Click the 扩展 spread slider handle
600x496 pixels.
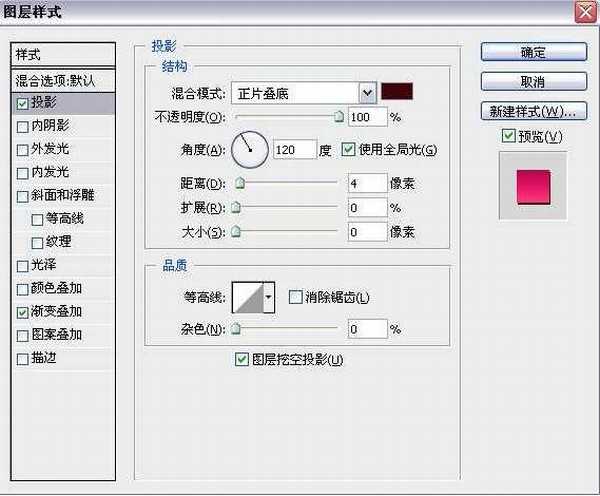coord(236,207)
